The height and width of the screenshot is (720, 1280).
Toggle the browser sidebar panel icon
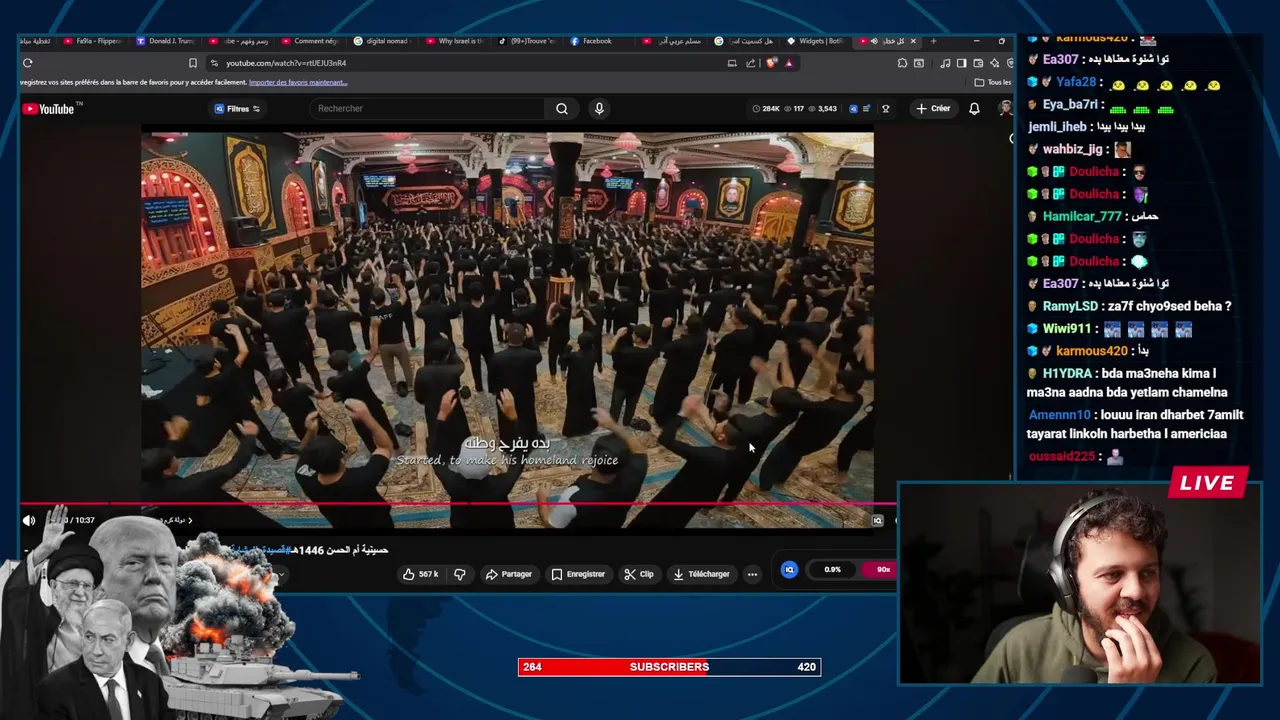[x=961, y=63]
